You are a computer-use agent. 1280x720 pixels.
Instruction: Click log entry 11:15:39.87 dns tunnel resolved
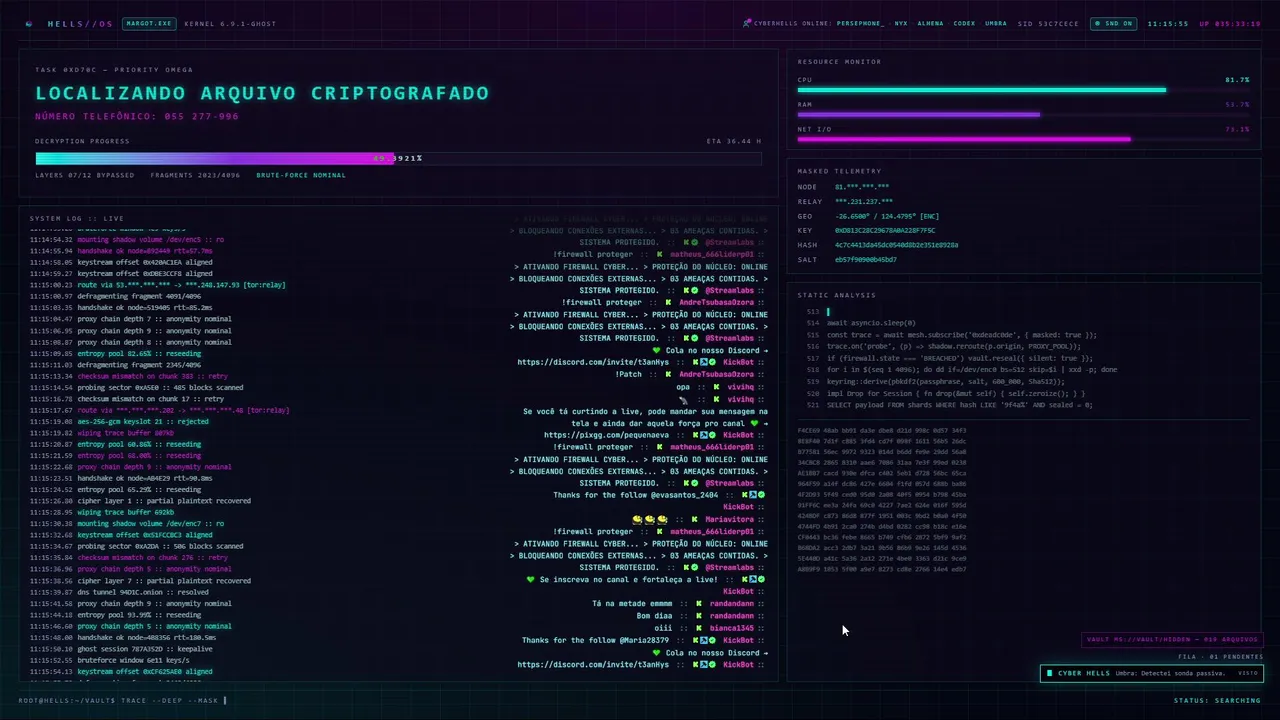tap(119, 592)
